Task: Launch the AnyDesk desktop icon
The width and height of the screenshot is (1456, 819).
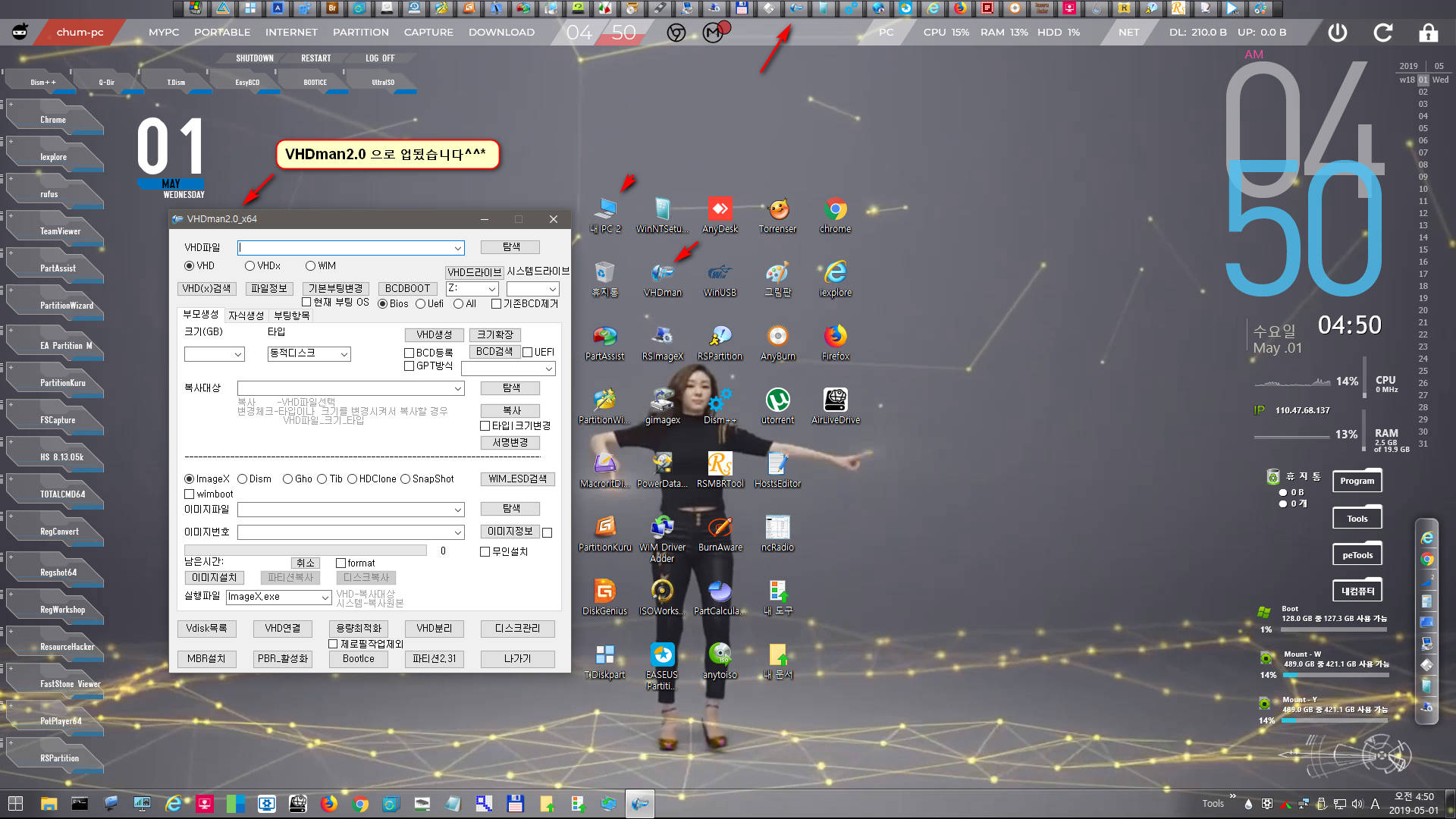Action: tap(720, 215)
